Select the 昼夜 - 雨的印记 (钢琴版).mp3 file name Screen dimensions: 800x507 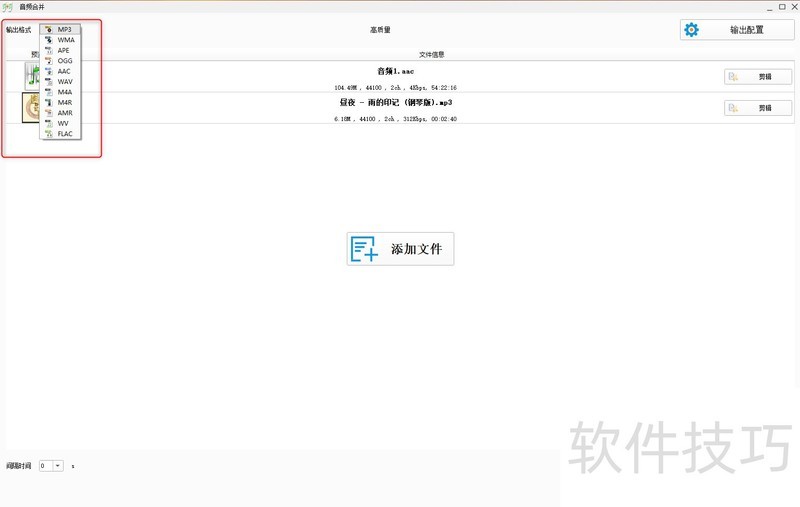(396, 103)
